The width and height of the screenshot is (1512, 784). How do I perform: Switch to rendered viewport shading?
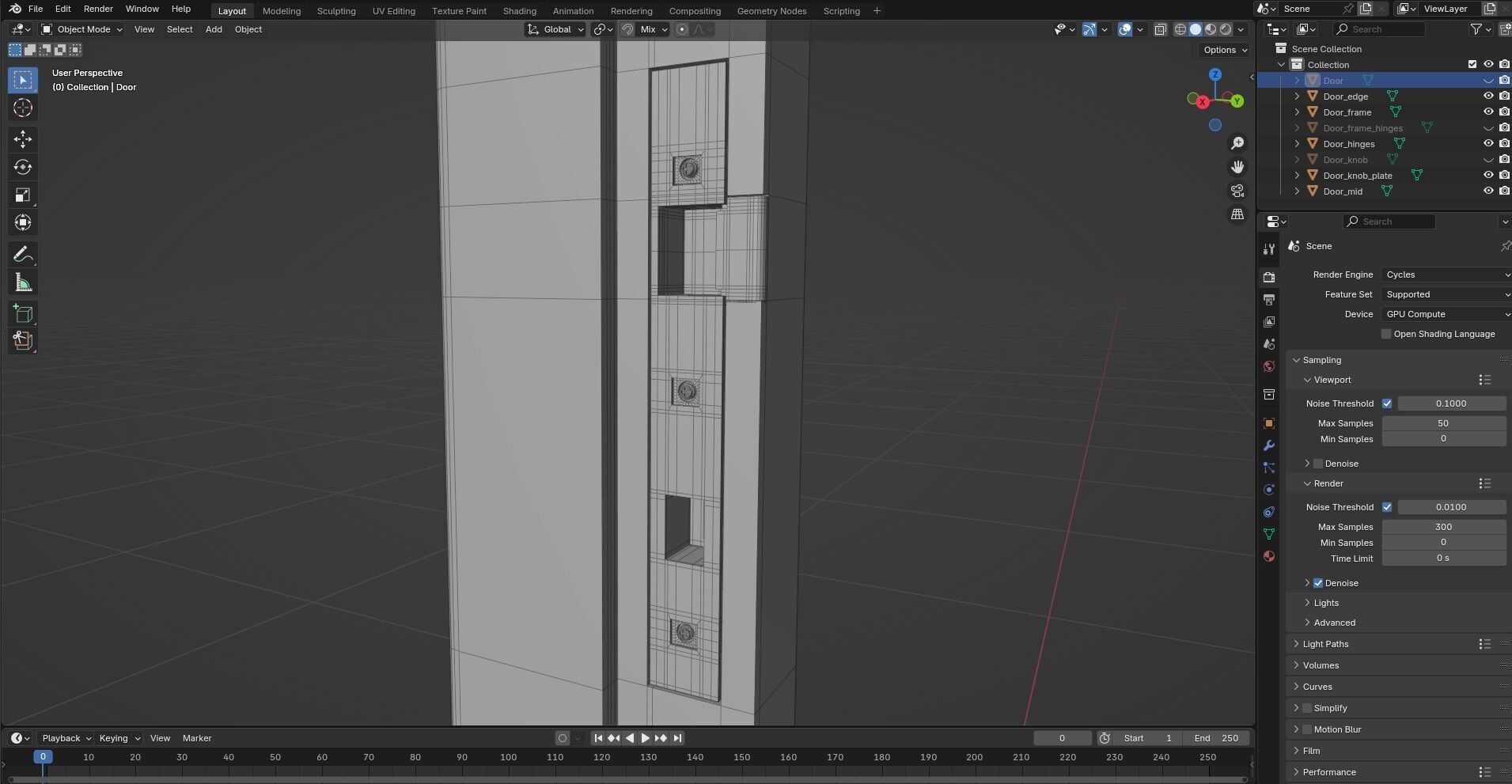coord(1226,29)
